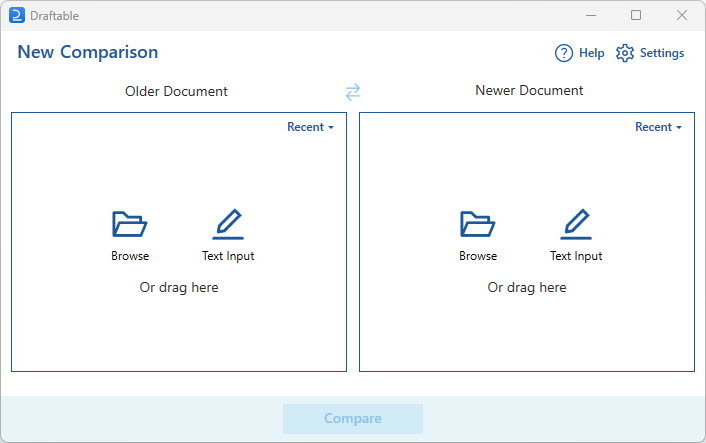The height and width of the screenshot is (443, 706).
Task: Open Text Input pencil icon for Newer Document
Action: [576, 224]
